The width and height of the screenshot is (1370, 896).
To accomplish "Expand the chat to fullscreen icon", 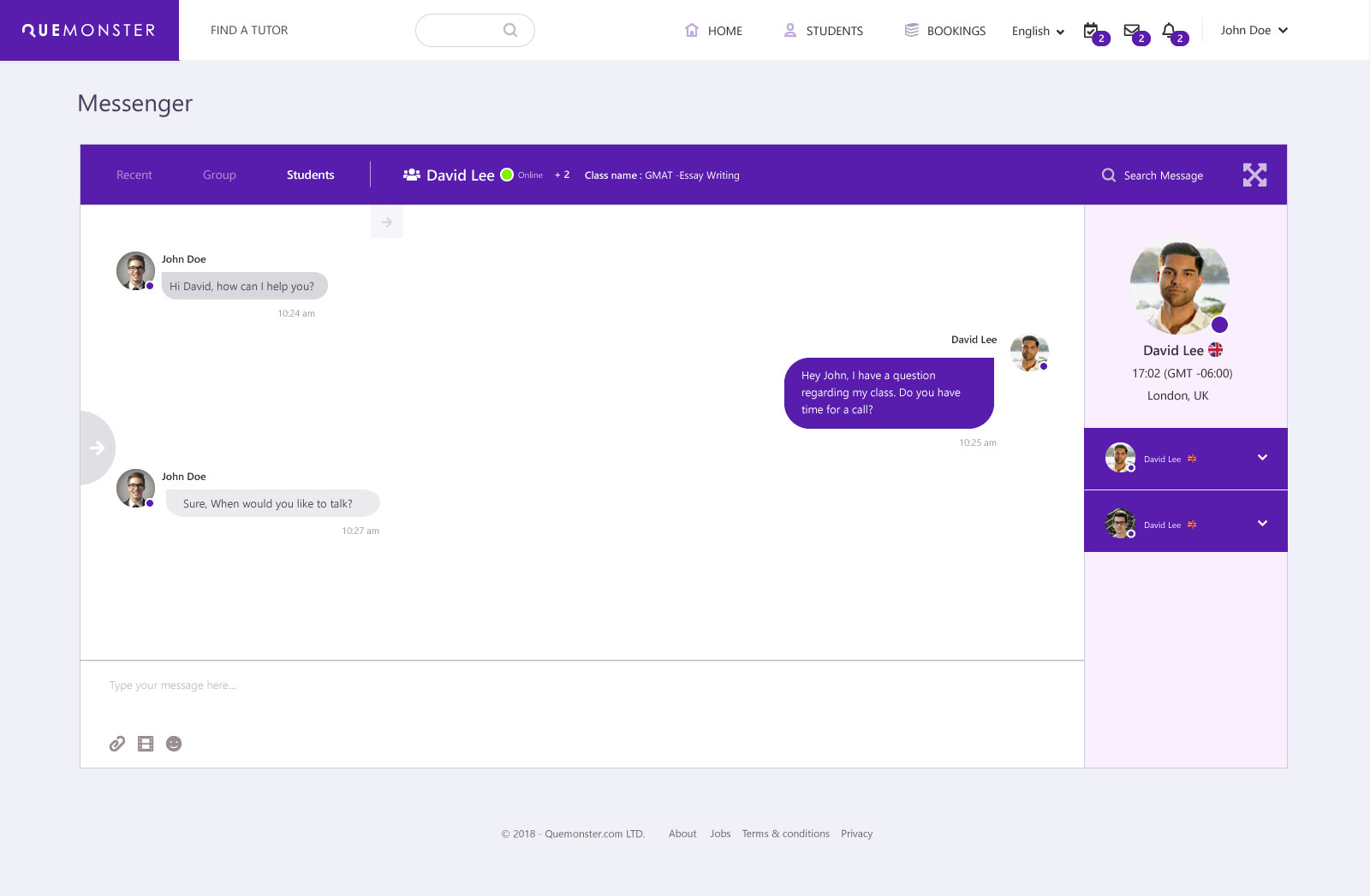I will 1255,175.
